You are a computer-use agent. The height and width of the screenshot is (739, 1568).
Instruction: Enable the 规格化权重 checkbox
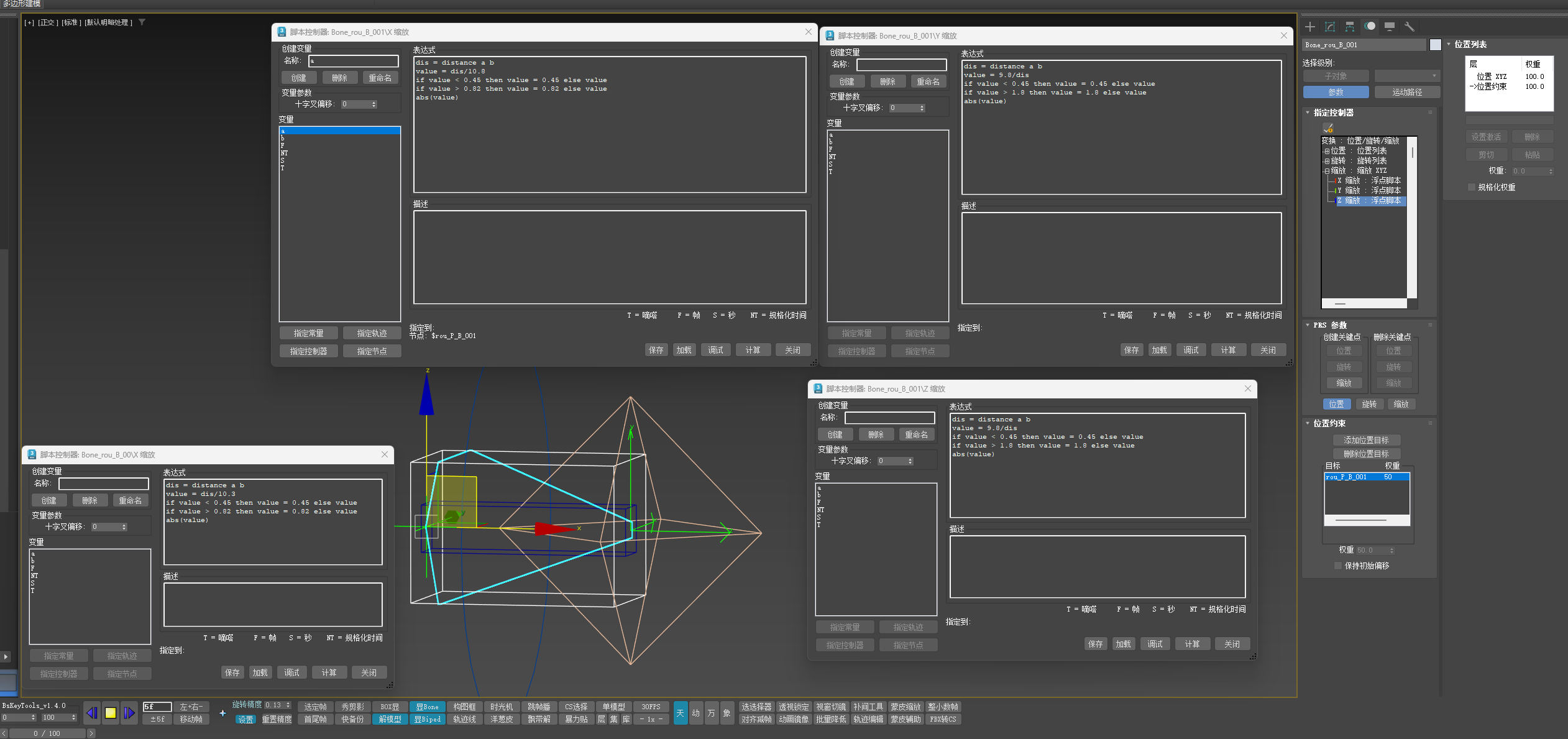coord(1472,188)
